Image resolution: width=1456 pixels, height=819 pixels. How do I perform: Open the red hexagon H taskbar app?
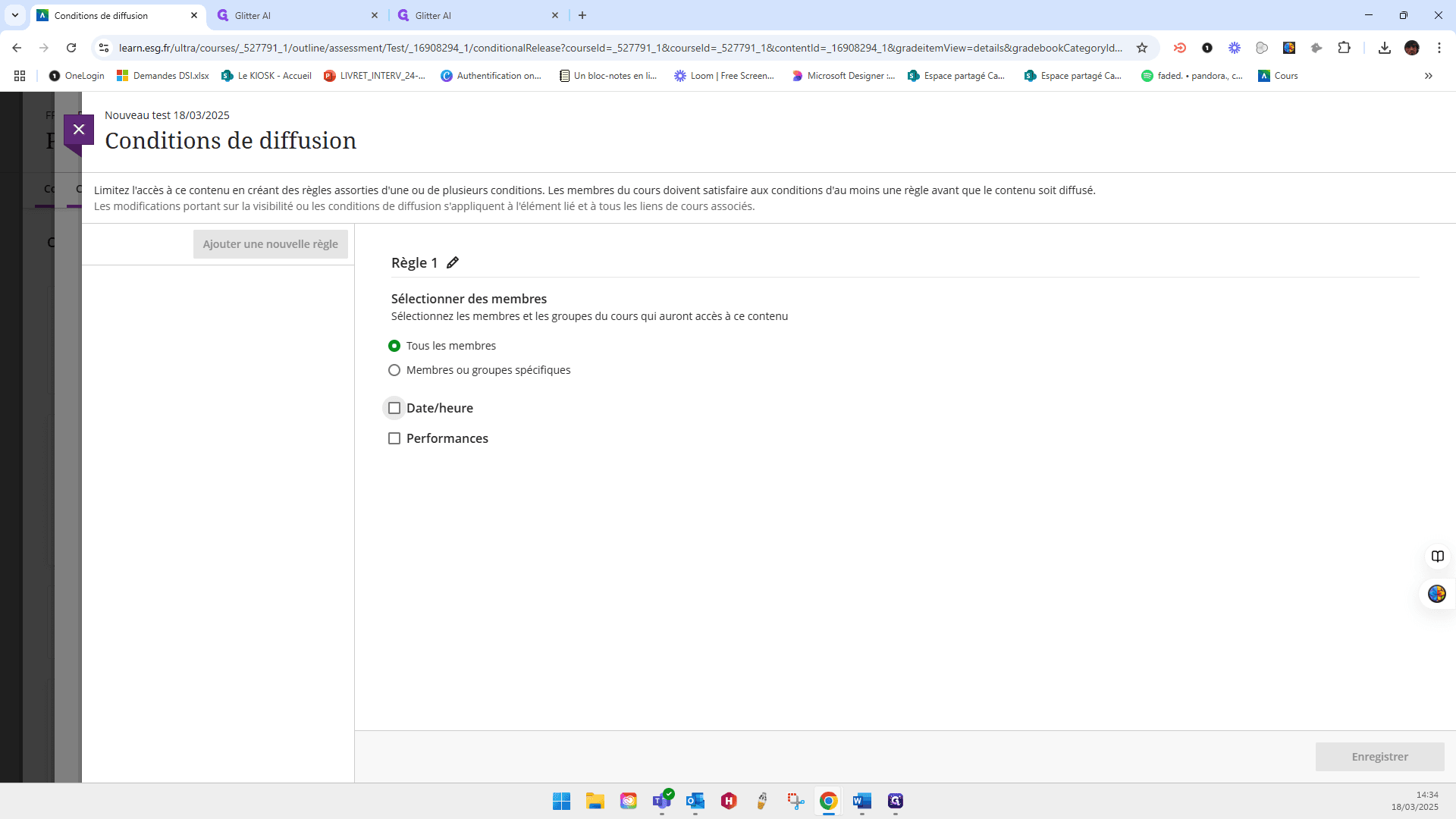(729, 801)
